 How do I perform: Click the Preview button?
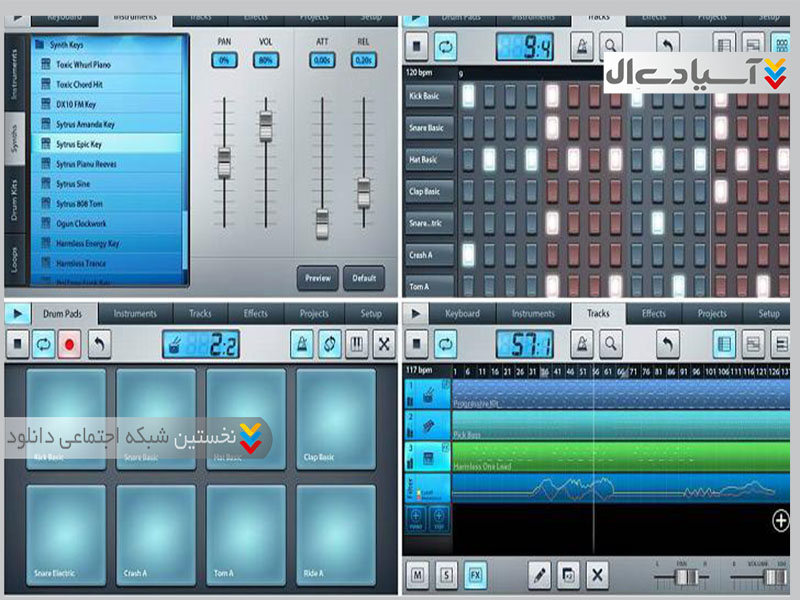click(317, 278)
